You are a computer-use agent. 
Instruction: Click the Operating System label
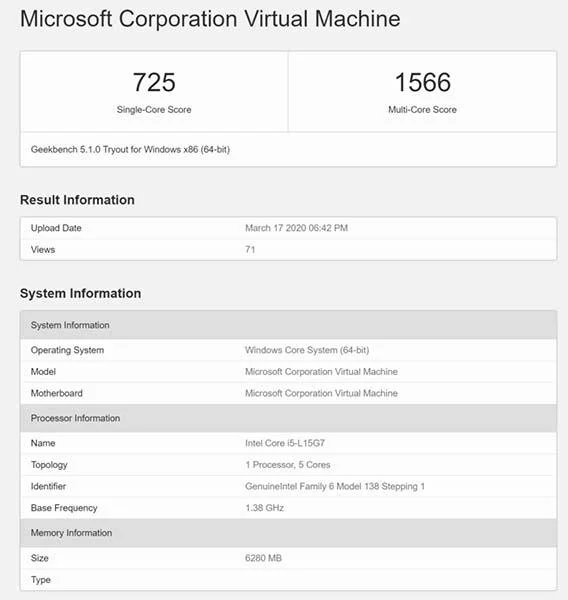click(x=67, y=350)
